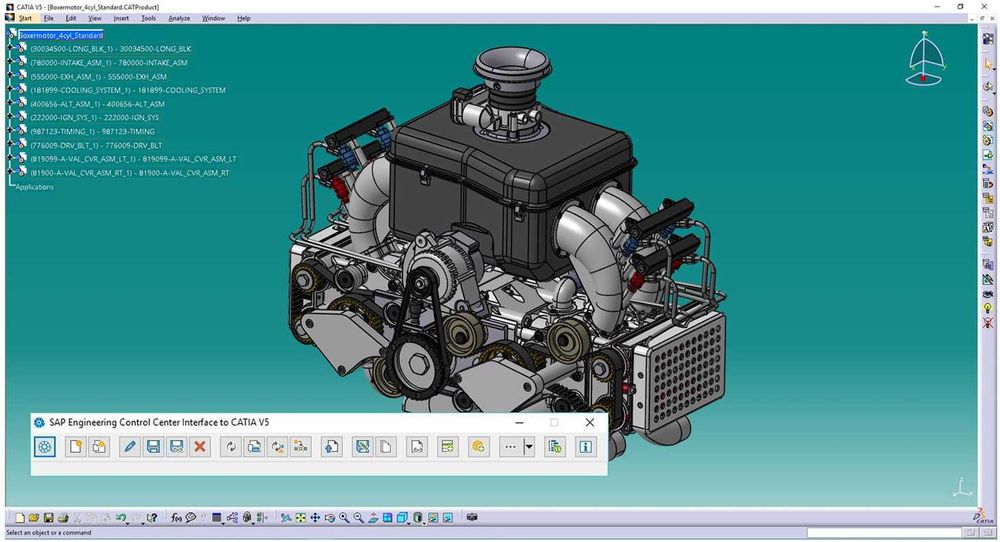Click the Isometric View cube icon
Image resolution: width=1000 pixels, height=542 pixels.
[x=402, y=518]
